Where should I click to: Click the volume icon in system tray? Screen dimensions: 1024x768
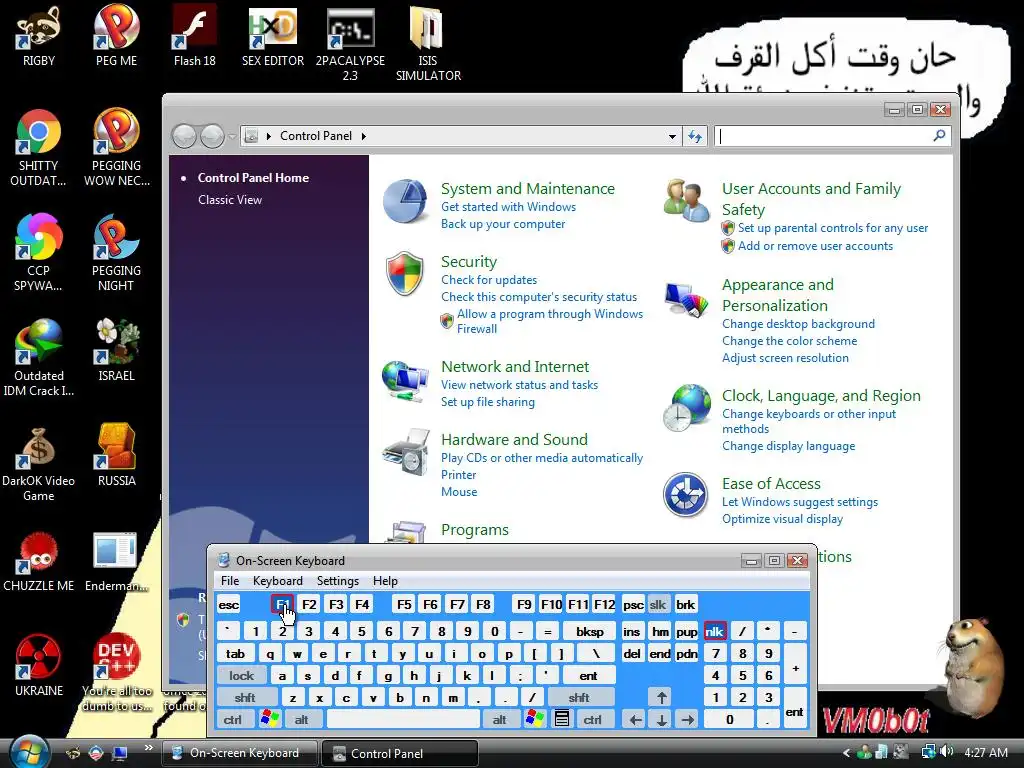[947, 752]
